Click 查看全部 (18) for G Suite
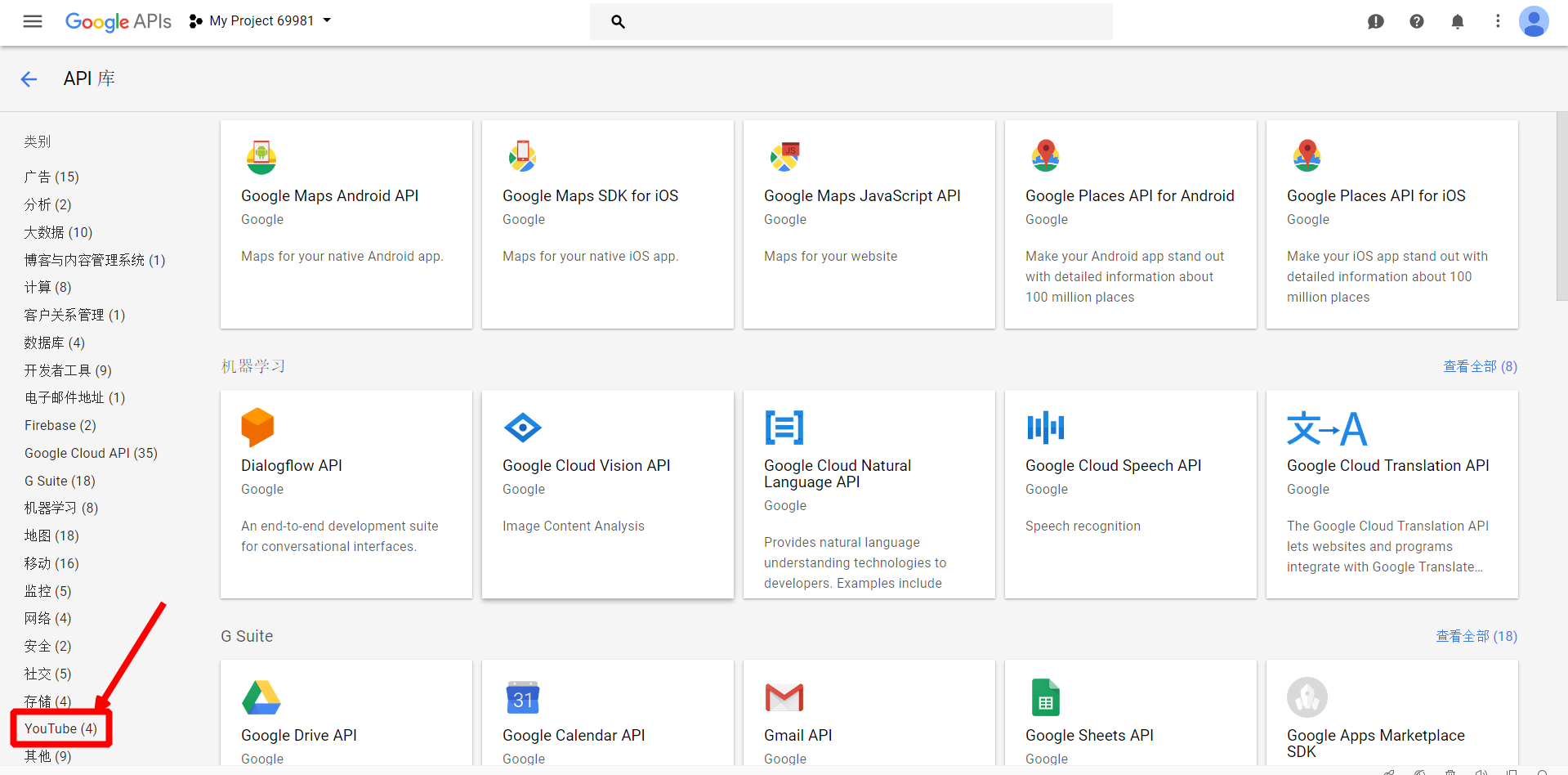 (1476, 636)
